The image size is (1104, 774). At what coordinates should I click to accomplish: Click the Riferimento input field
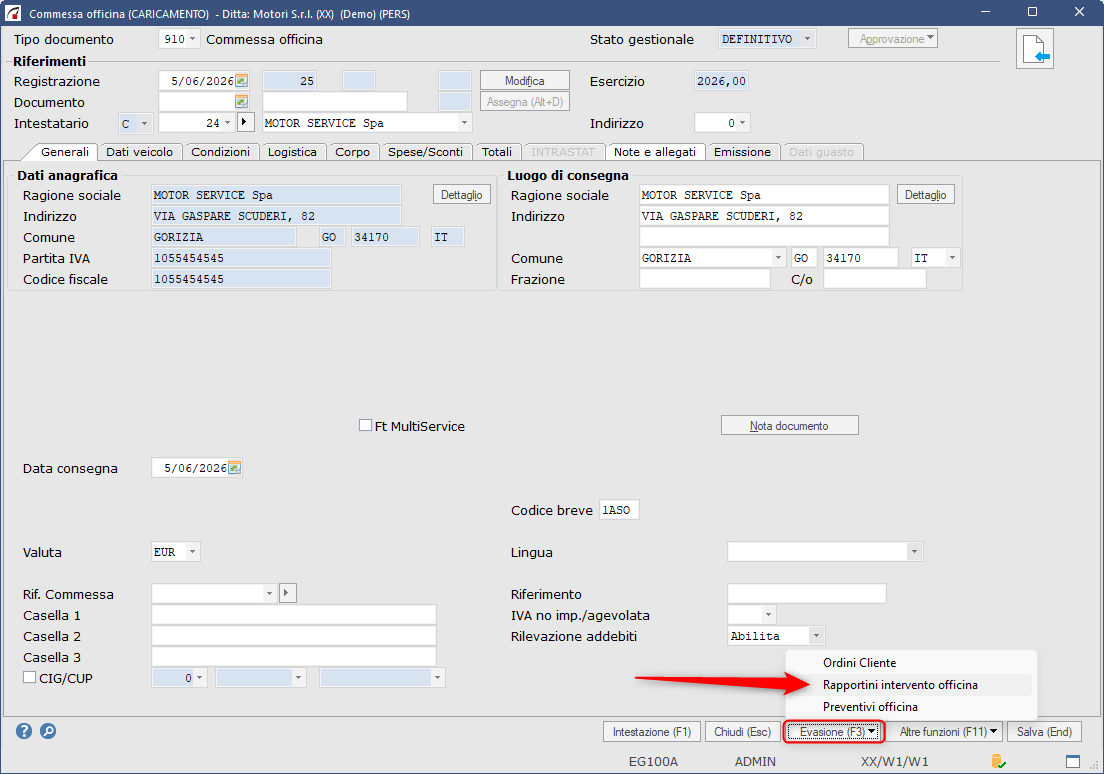806,594
